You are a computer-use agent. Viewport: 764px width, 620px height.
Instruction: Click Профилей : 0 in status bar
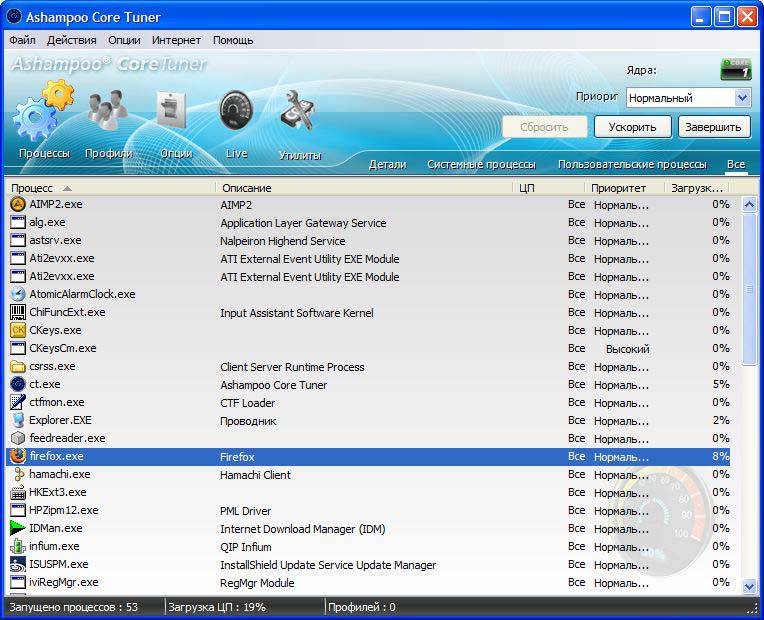point(362,607)
